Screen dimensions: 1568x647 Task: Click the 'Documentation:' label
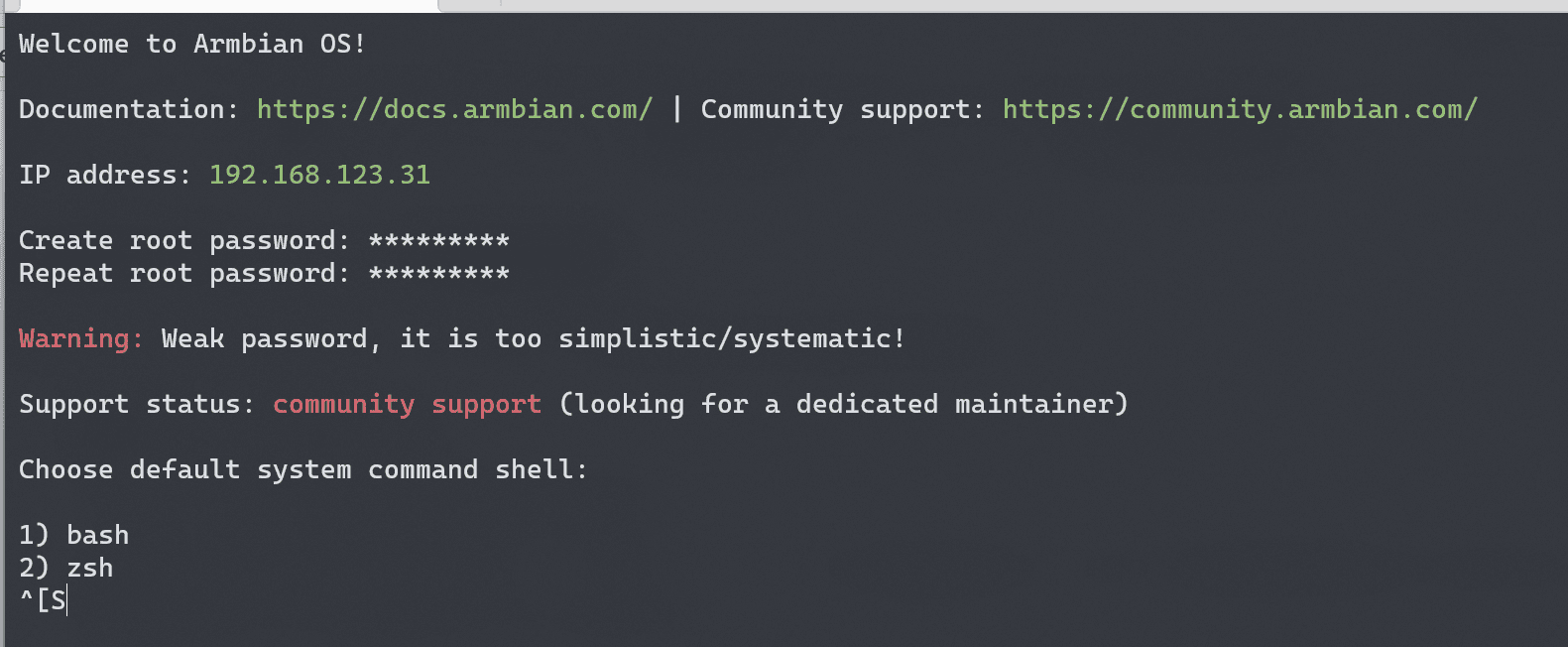pos(129,109)
